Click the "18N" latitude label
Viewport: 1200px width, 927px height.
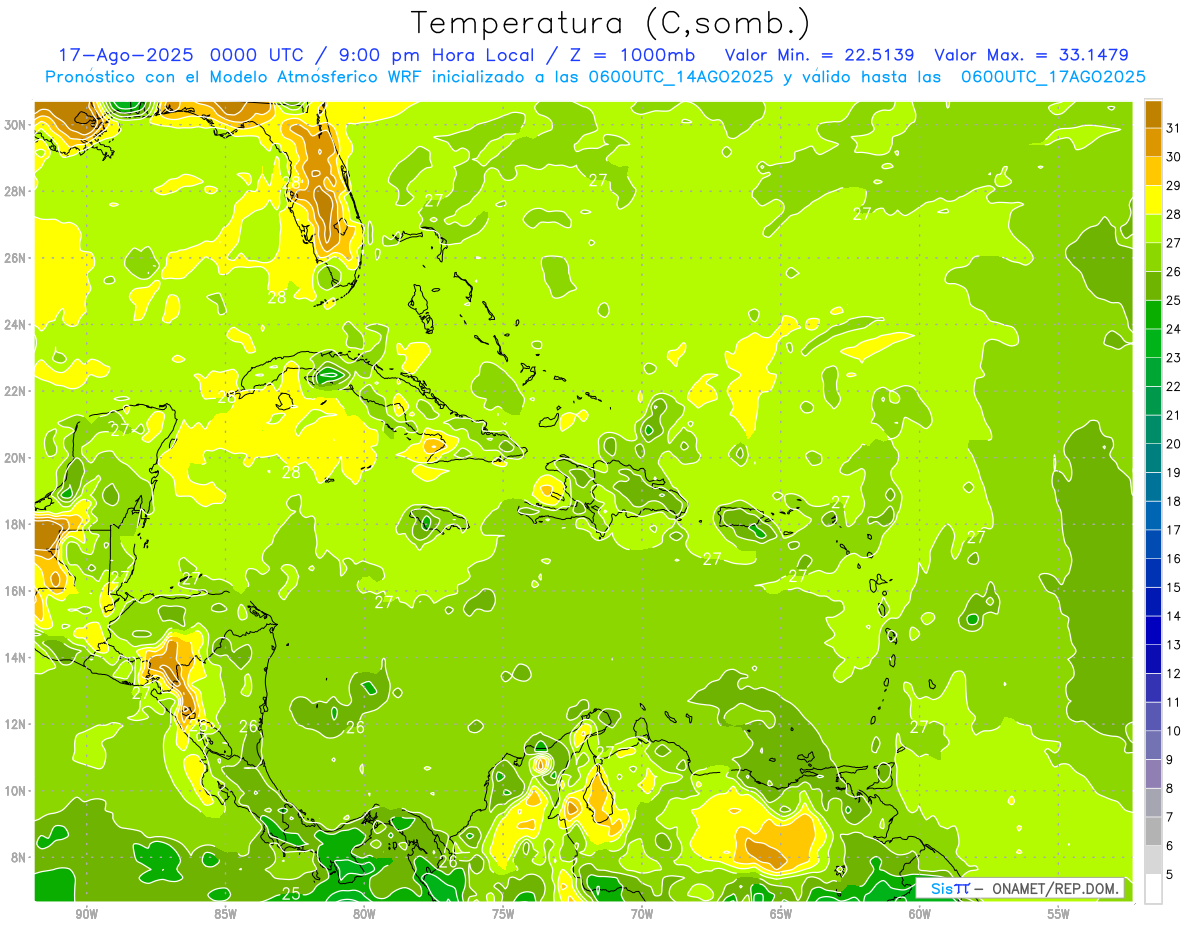[x=15, y=524]
